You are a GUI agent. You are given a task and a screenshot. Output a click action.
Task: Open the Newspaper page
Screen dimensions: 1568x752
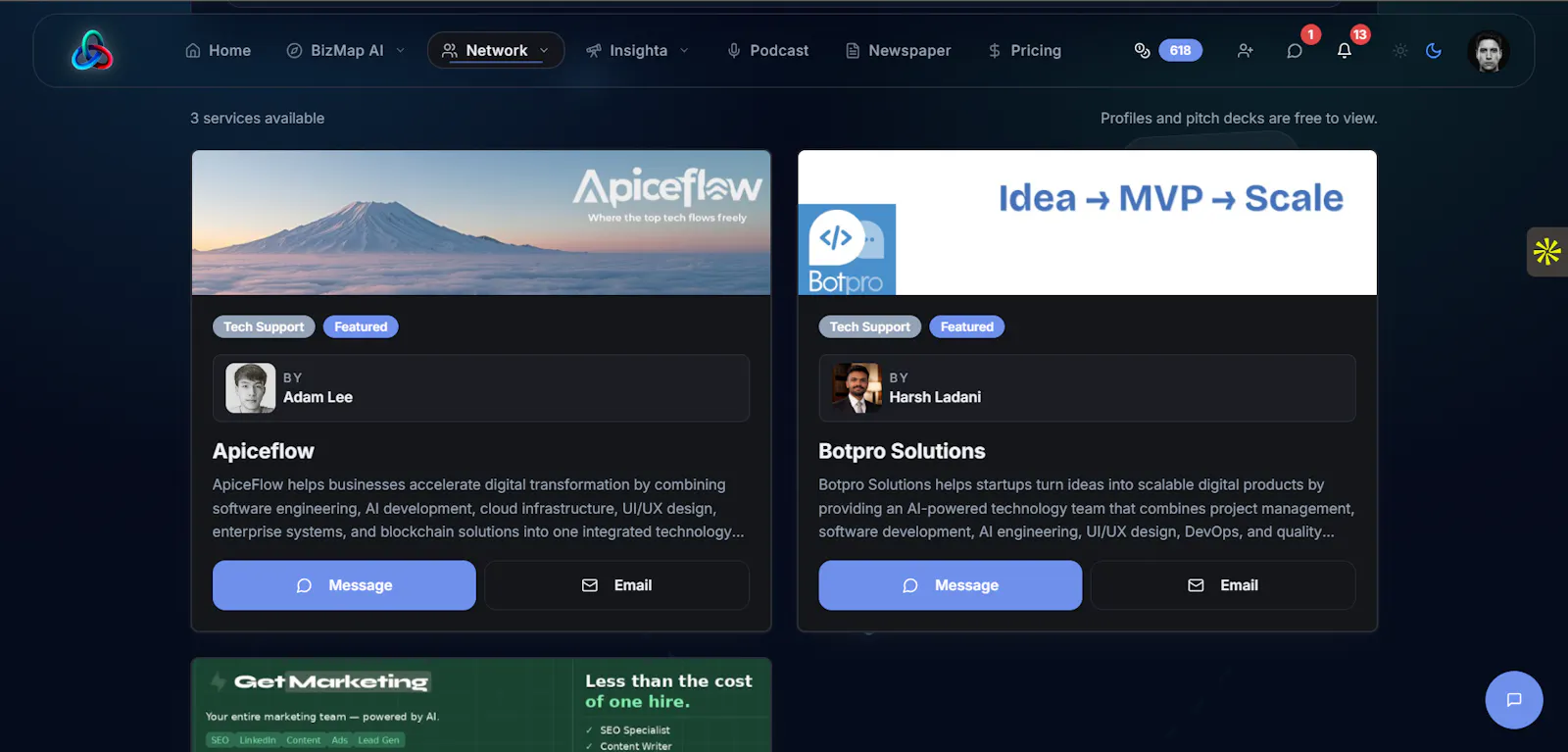[x=899, y=51]
